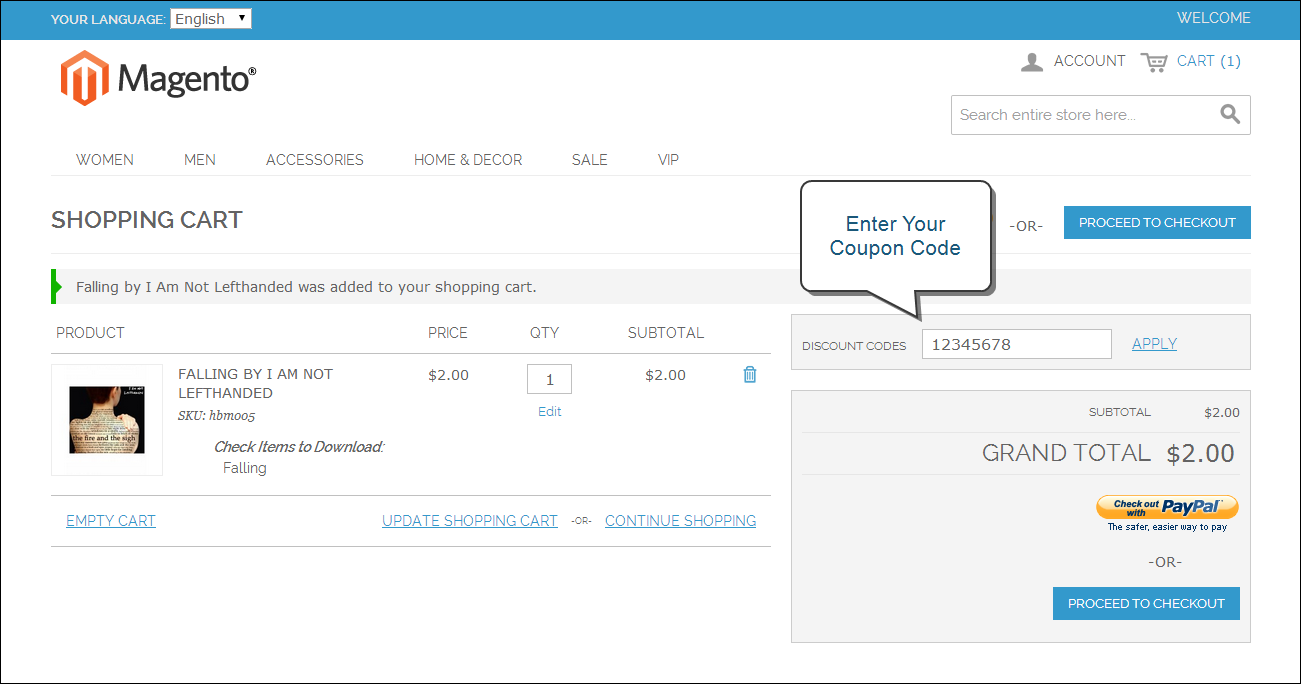1301x684 pixels.
Task: Click the quantity field showing 1
Action: (x=550, y=380)
